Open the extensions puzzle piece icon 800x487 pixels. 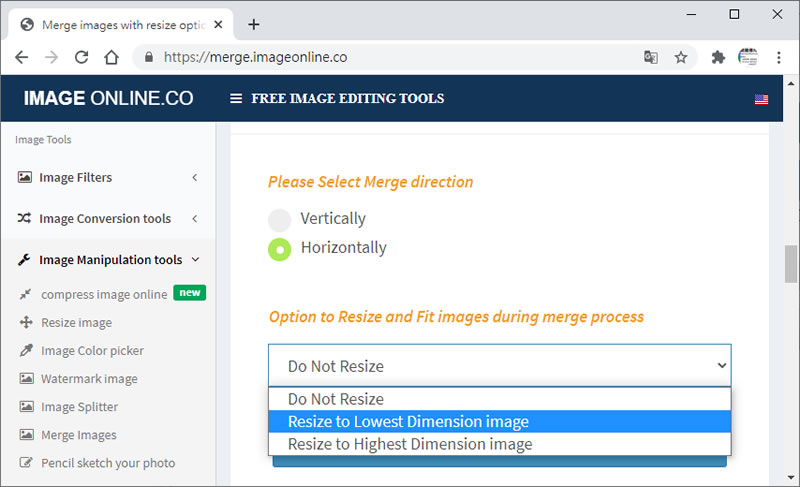[x=718, y=57]
